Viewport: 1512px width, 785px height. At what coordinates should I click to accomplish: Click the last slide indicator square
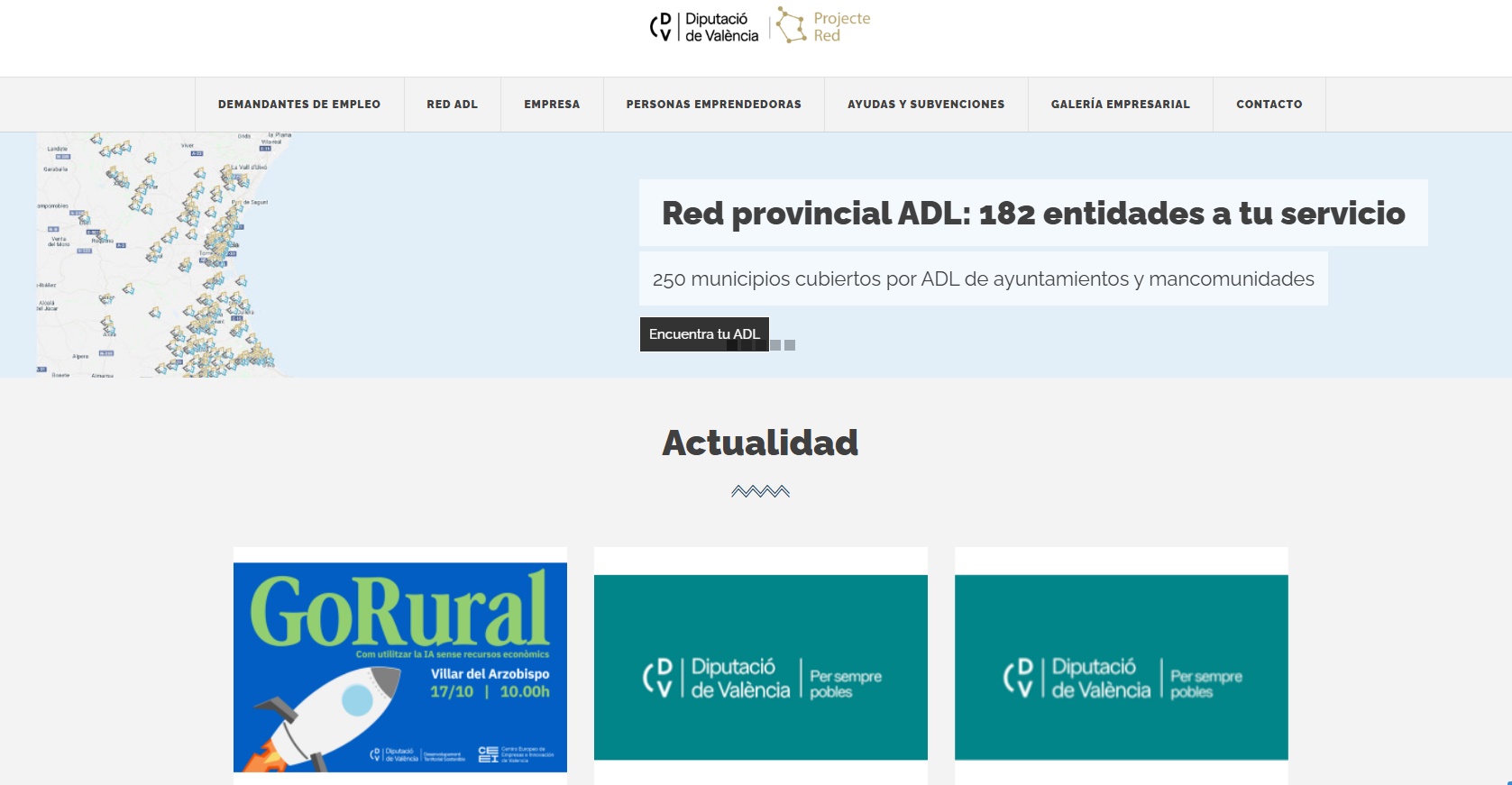790,345
